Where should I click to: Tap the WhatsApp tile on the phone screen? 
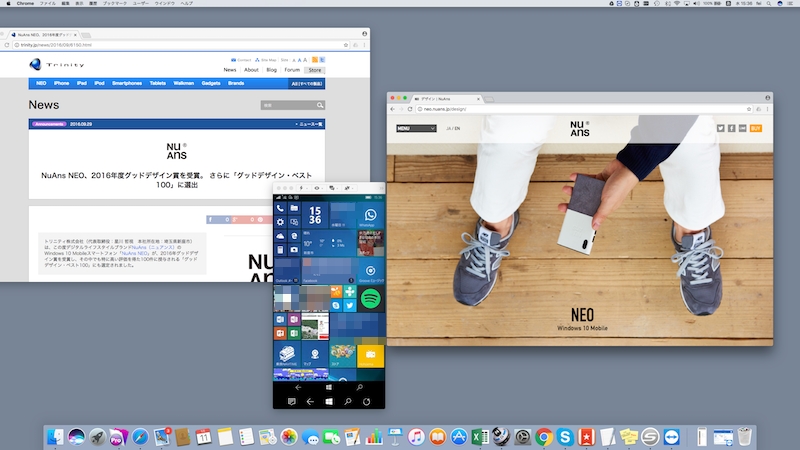pyautogui.click(x=370, y=217)
